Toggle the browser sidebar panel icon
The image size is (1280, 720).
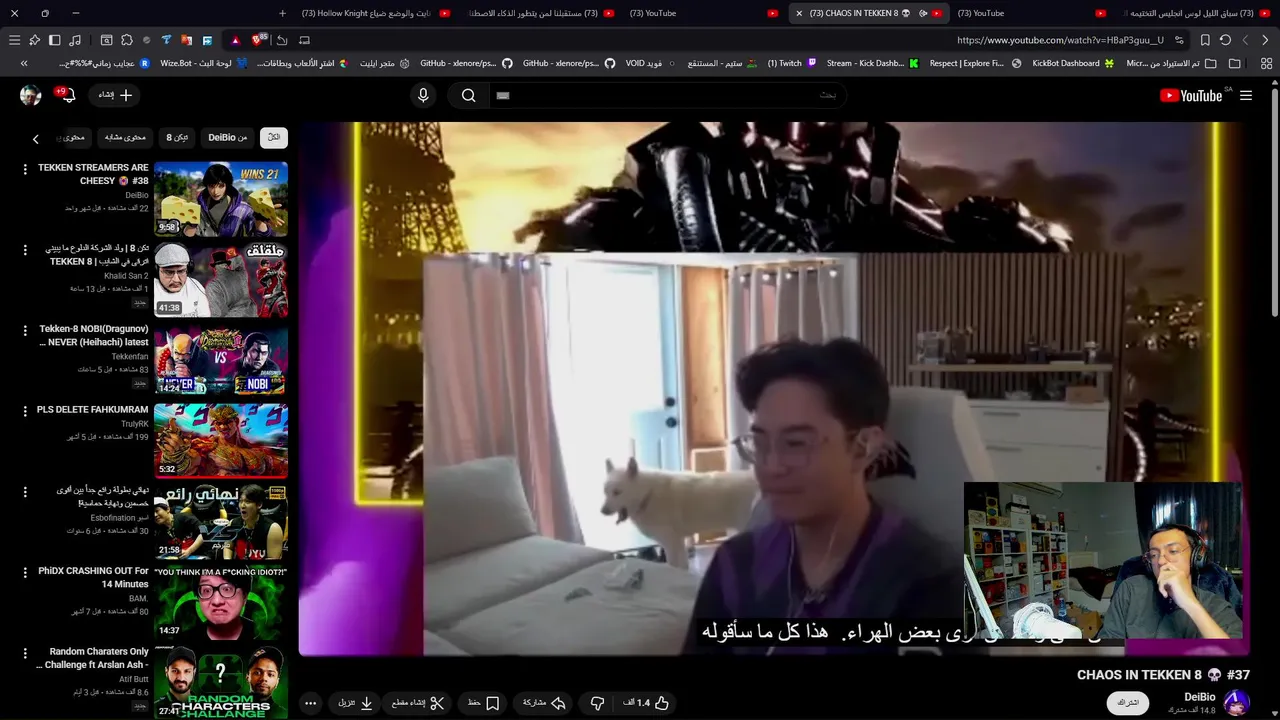click(55, 40)
